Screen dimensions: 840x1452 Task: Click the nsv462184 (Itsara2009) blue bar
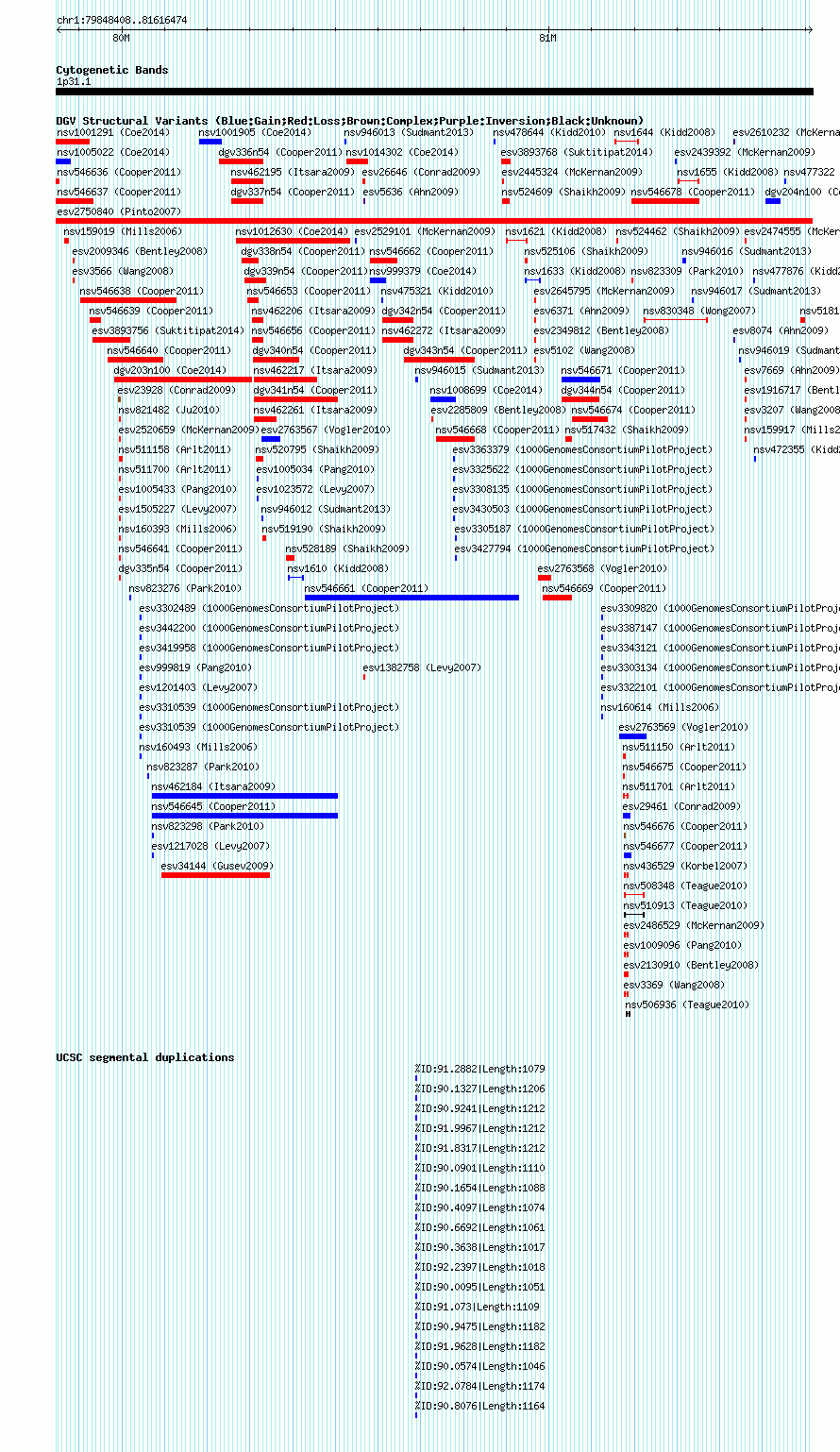click(x=244, y=796)
